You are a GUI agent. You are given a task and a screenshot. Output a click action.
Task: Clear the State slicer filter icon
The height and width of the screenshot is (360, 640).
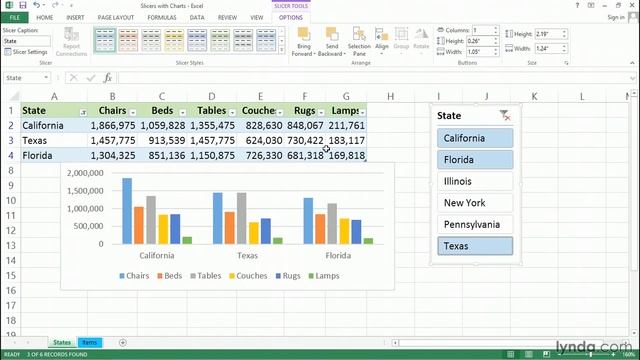click(505, 116)
